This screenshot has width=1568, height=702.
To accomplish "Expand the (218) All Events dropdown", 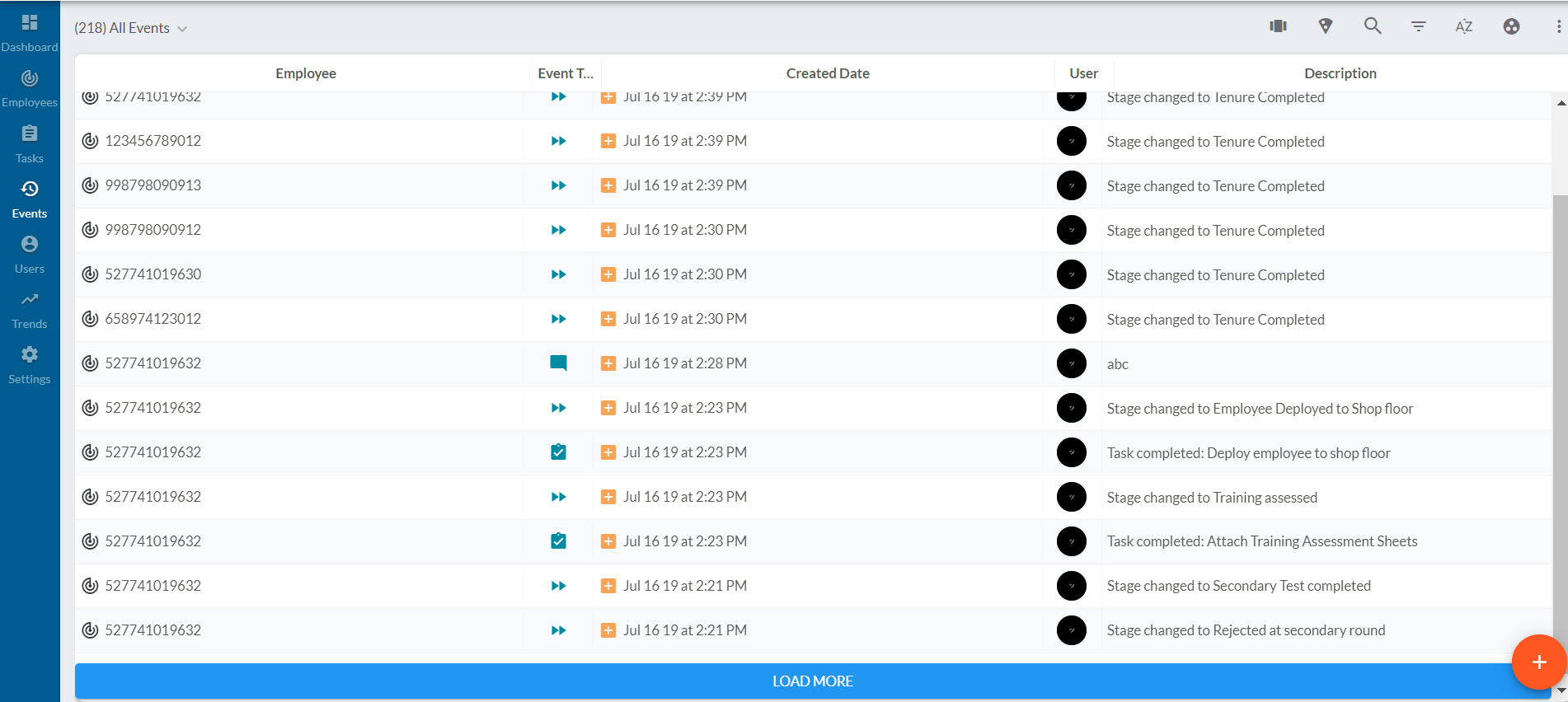I will [130, 28].
